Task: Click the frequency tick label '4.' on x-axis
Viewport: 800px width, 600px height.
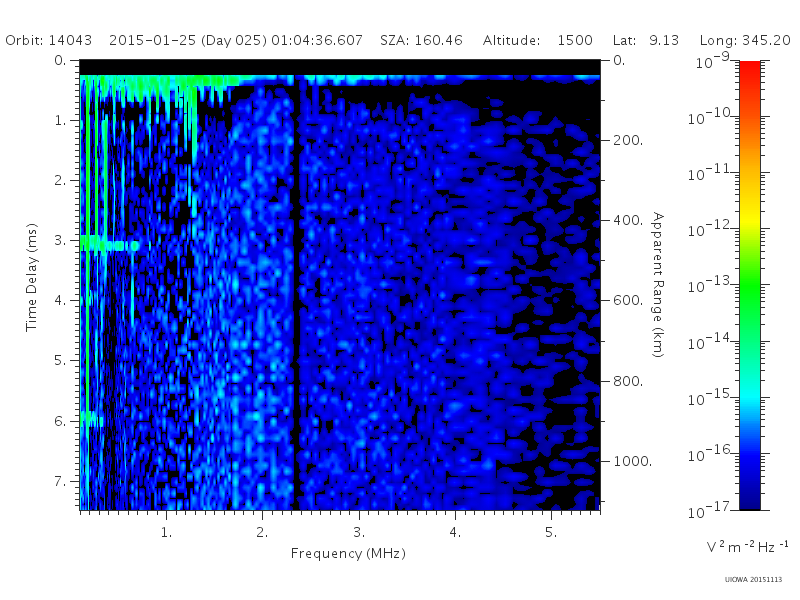Action: point(455,532)
